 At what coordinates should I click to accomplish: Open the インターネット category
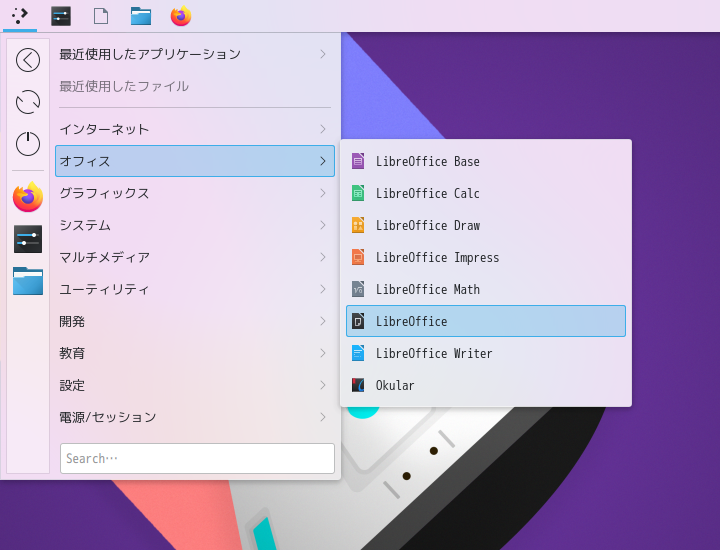195,129
